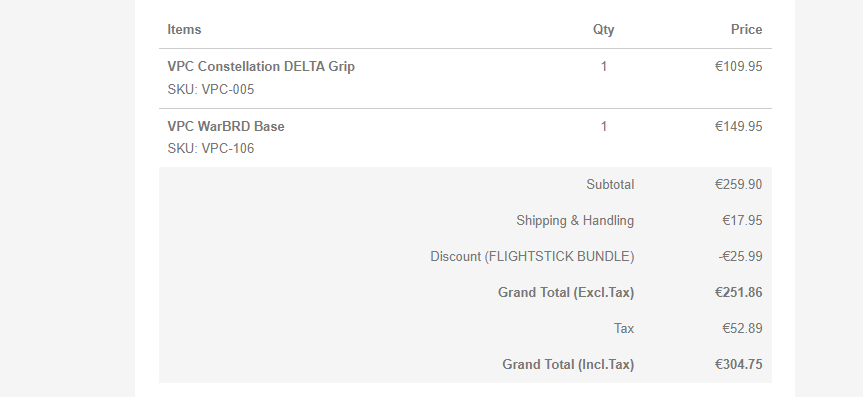Click the quantity value for WarBRD Base

(x=604, y=127)
